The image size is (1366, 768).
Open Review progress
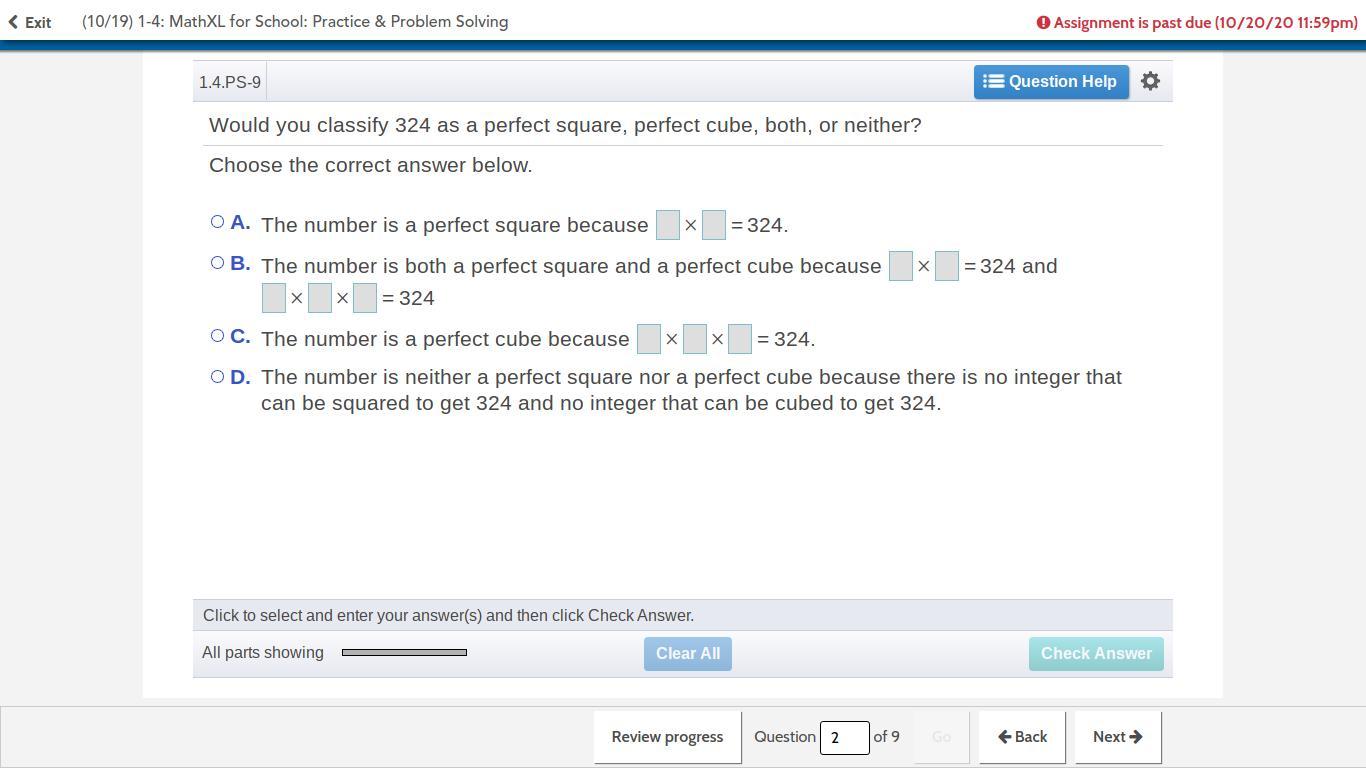[667, 737]
